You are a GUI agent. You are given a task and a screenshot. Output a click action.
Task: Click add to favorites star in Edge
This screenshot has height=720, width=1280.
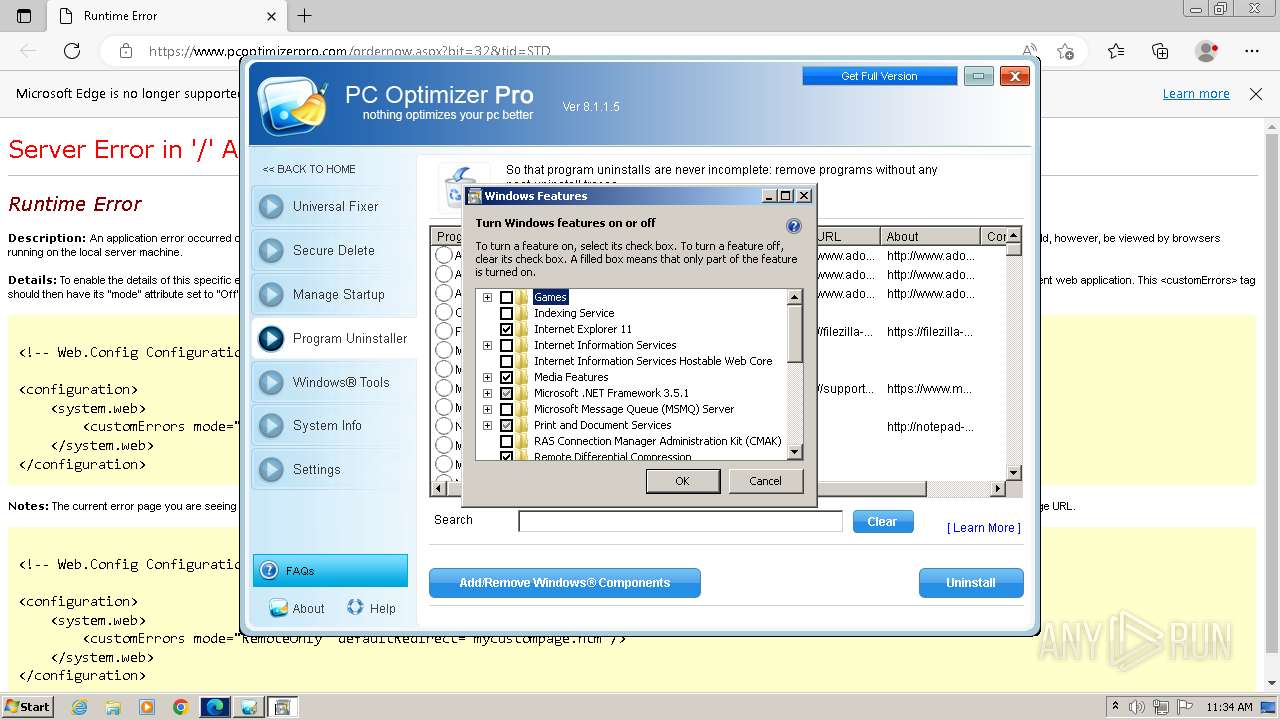[x=1066, y=51]
